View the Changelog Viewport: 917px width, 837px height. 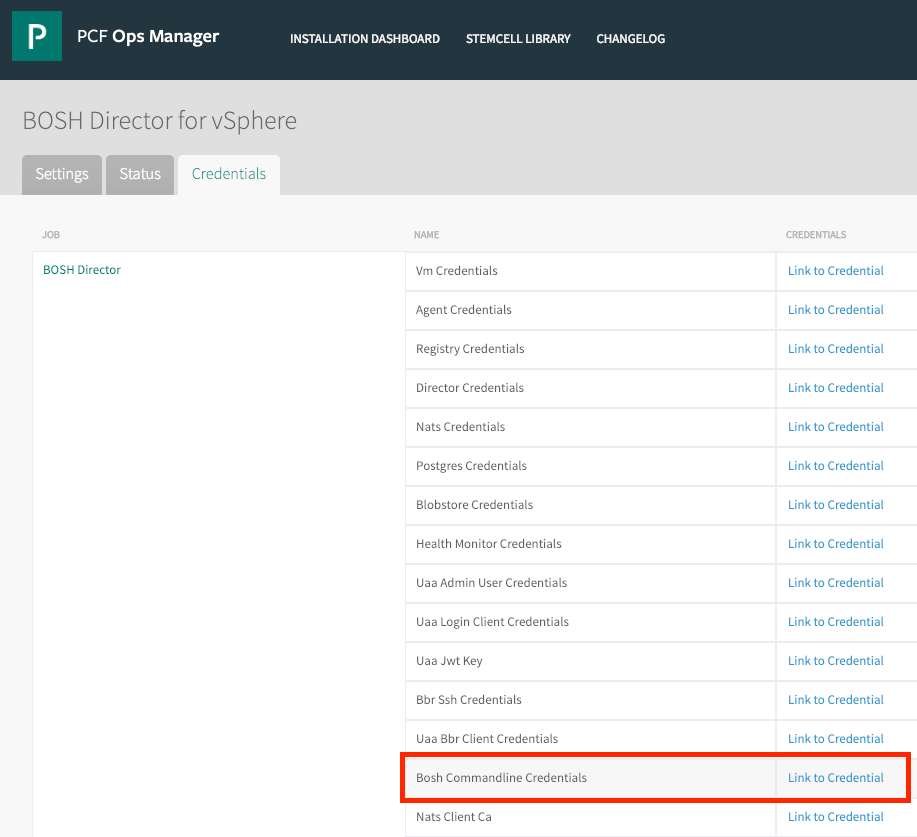630,39
